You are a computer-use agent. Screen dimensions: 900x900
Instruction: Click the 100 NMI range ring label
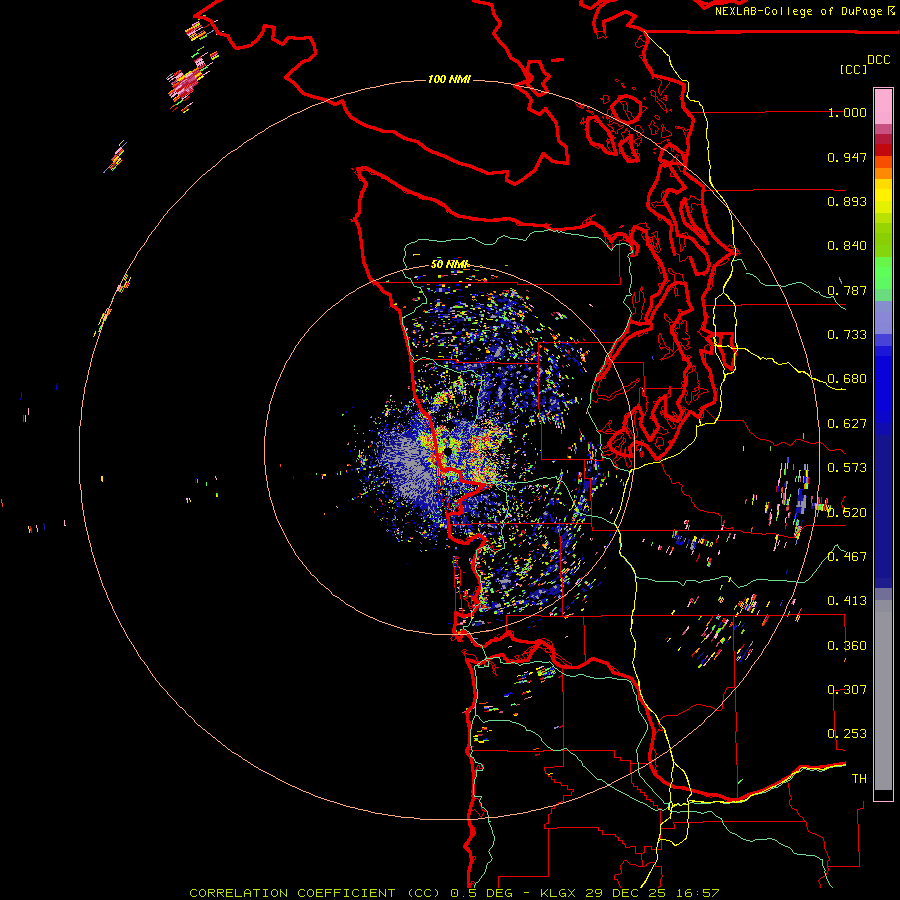449,79
